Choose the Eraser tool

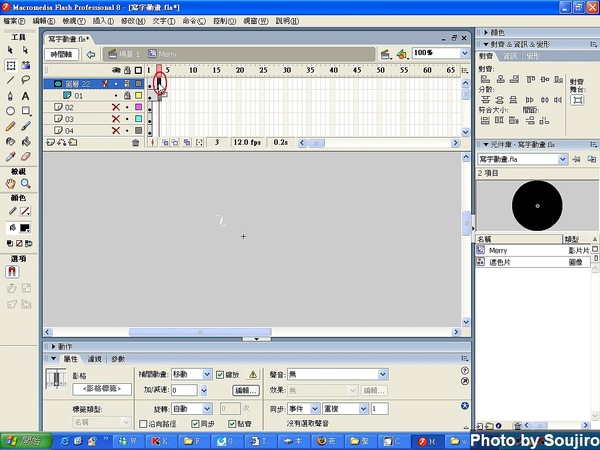(x=25, y=157)
